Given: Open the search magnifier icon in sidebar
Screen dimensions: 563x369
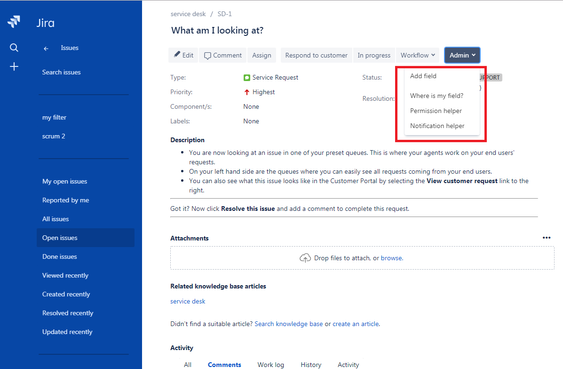Looking at the screenshot, I should point(14,47).
